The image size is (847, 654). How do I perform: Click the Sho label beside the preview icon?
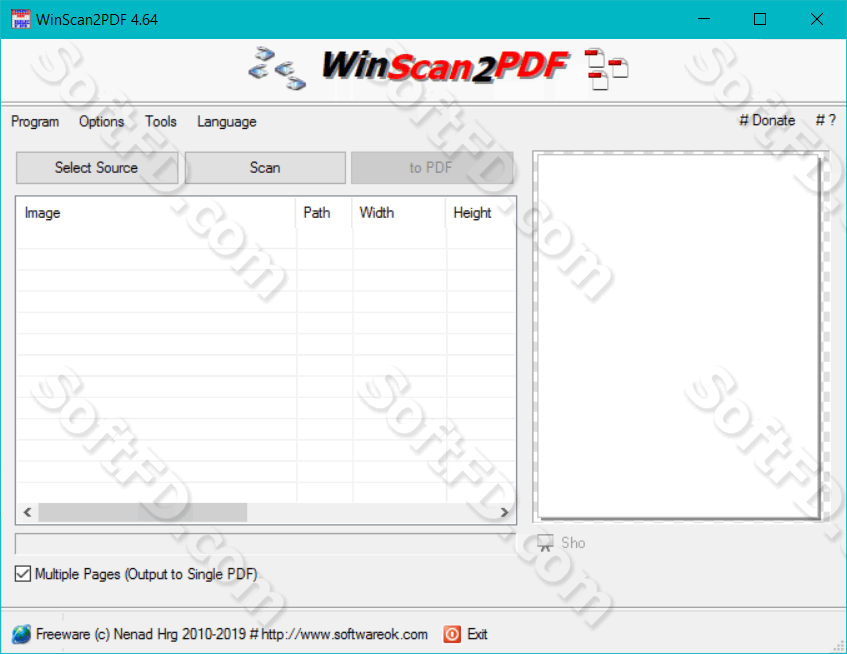point(573,543)
